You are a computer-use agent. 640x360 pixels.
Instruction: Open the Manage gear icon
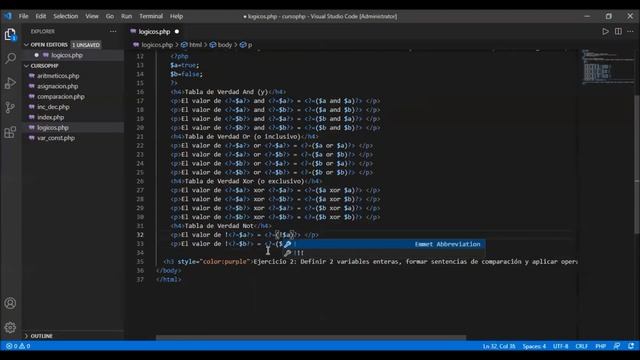tap(10, 327)
